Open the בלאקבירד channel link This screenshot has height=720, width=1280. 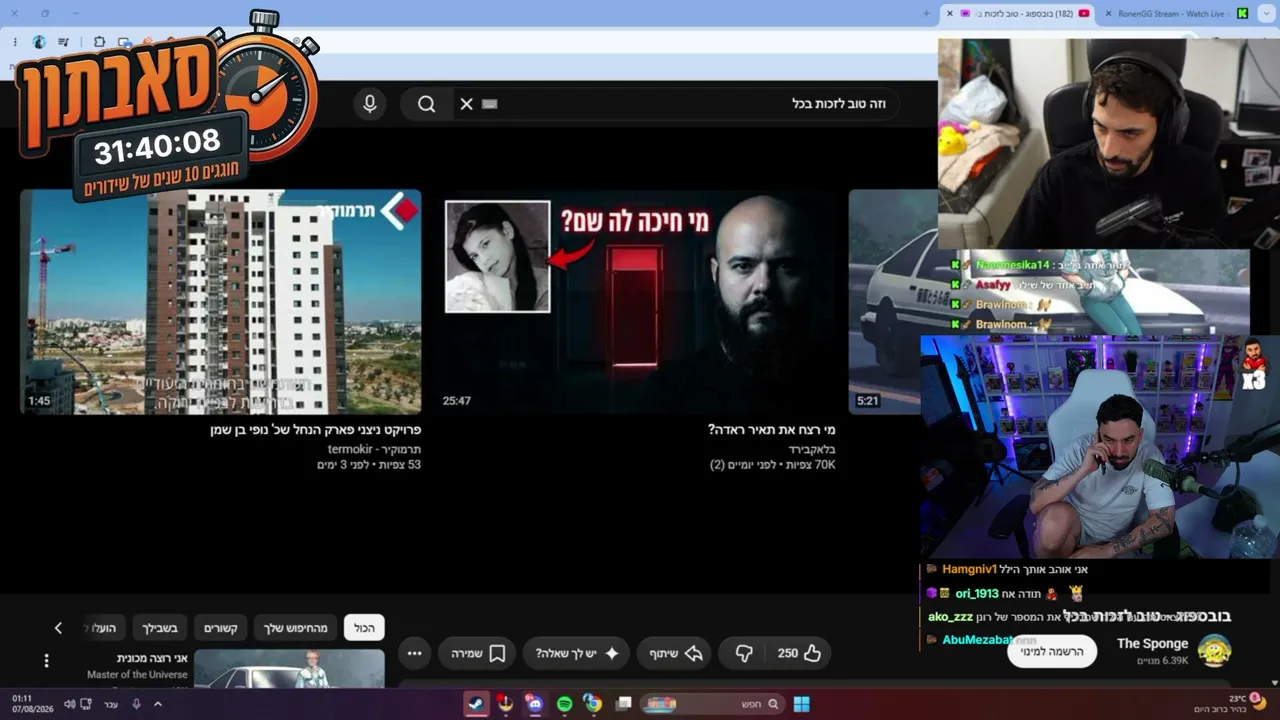(x=812, y=449)
